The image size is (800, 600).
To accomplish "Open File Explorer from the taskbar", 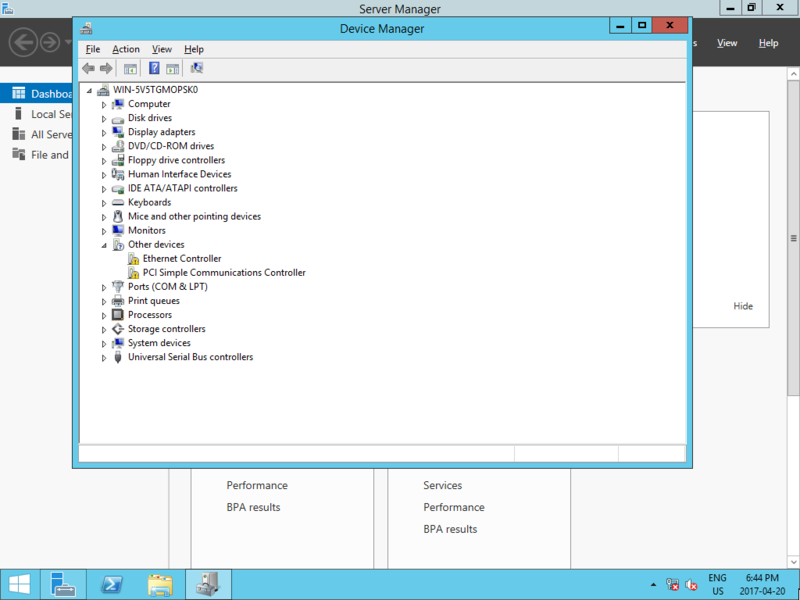I will pos(160,584).
